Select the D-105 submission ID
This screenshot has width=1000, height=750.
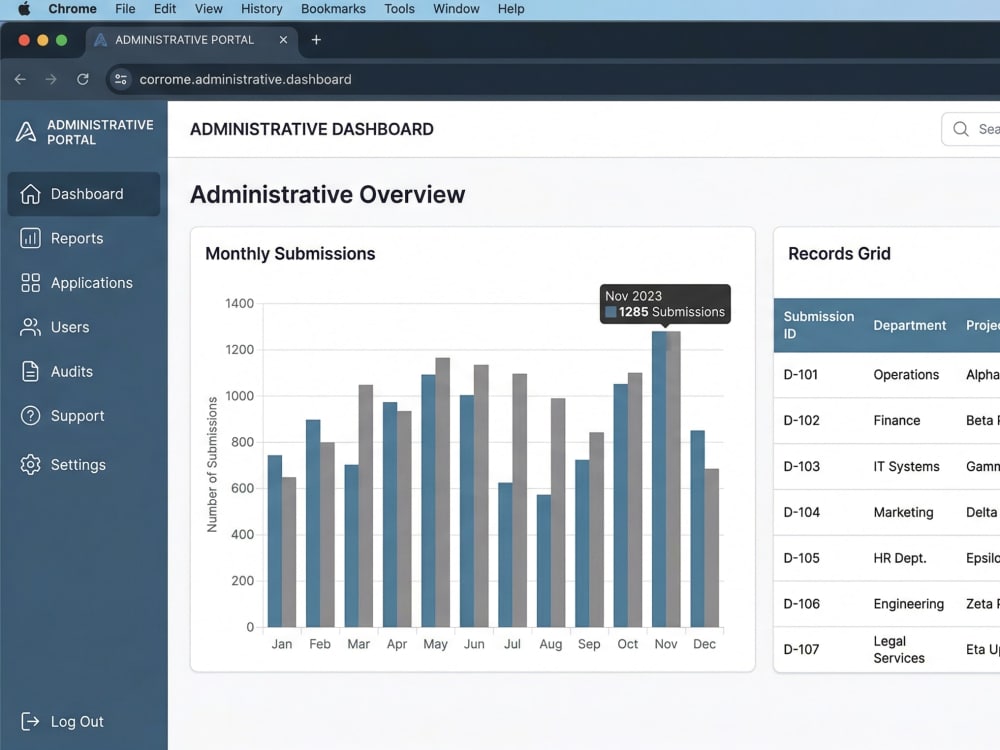801,558
